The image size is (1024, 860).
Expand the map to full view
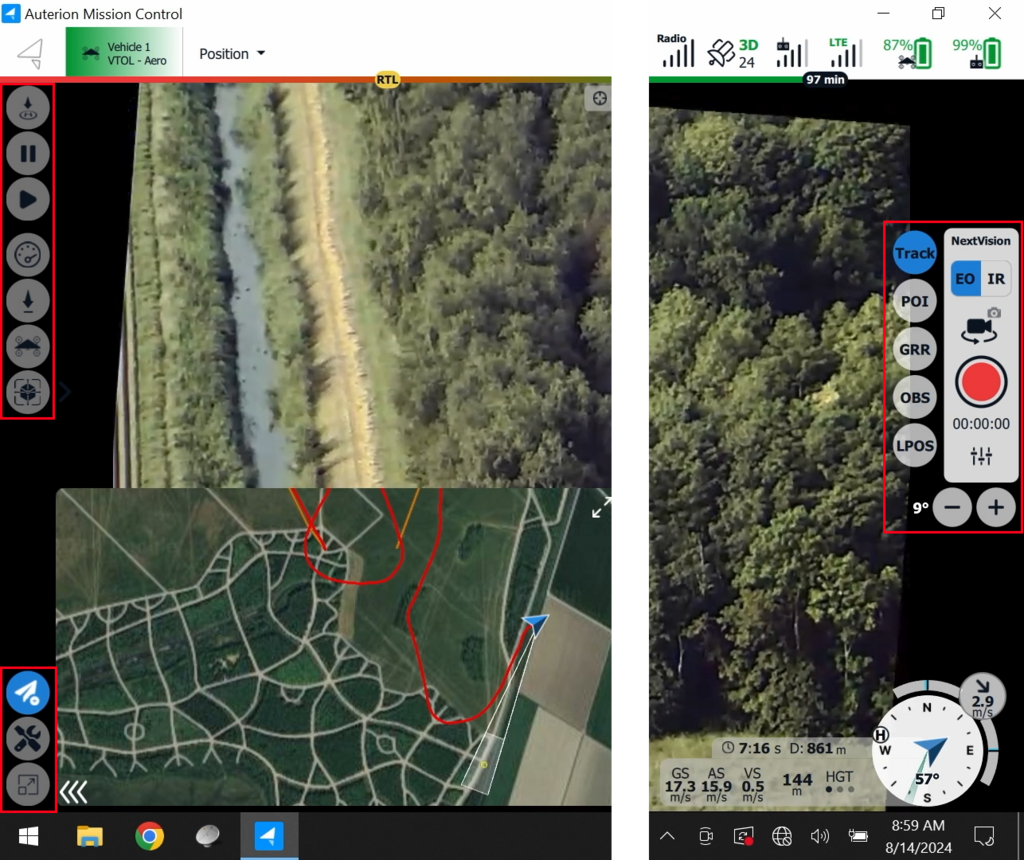pos(601,508)
